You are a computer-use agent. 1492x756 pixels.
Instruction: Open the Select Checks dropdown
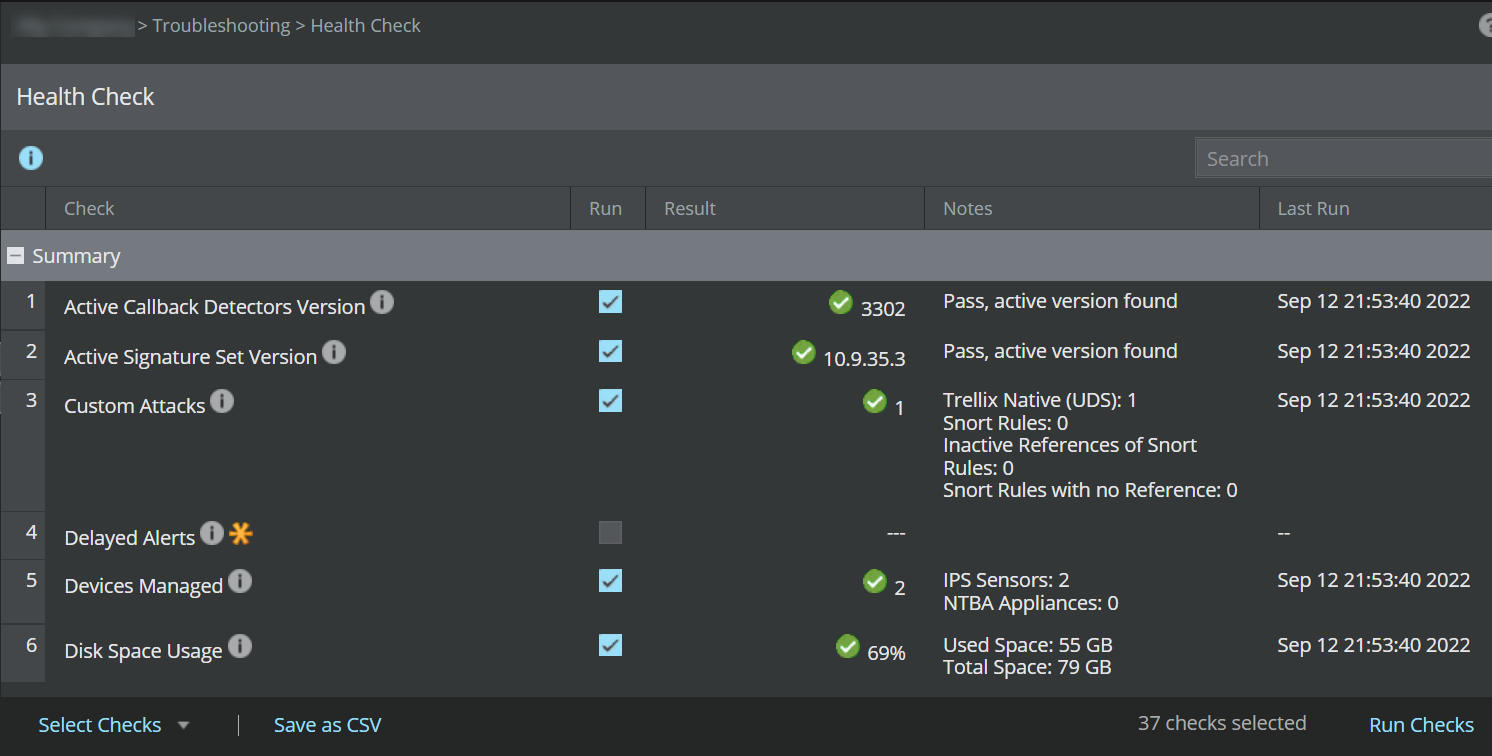click(114, 725)
